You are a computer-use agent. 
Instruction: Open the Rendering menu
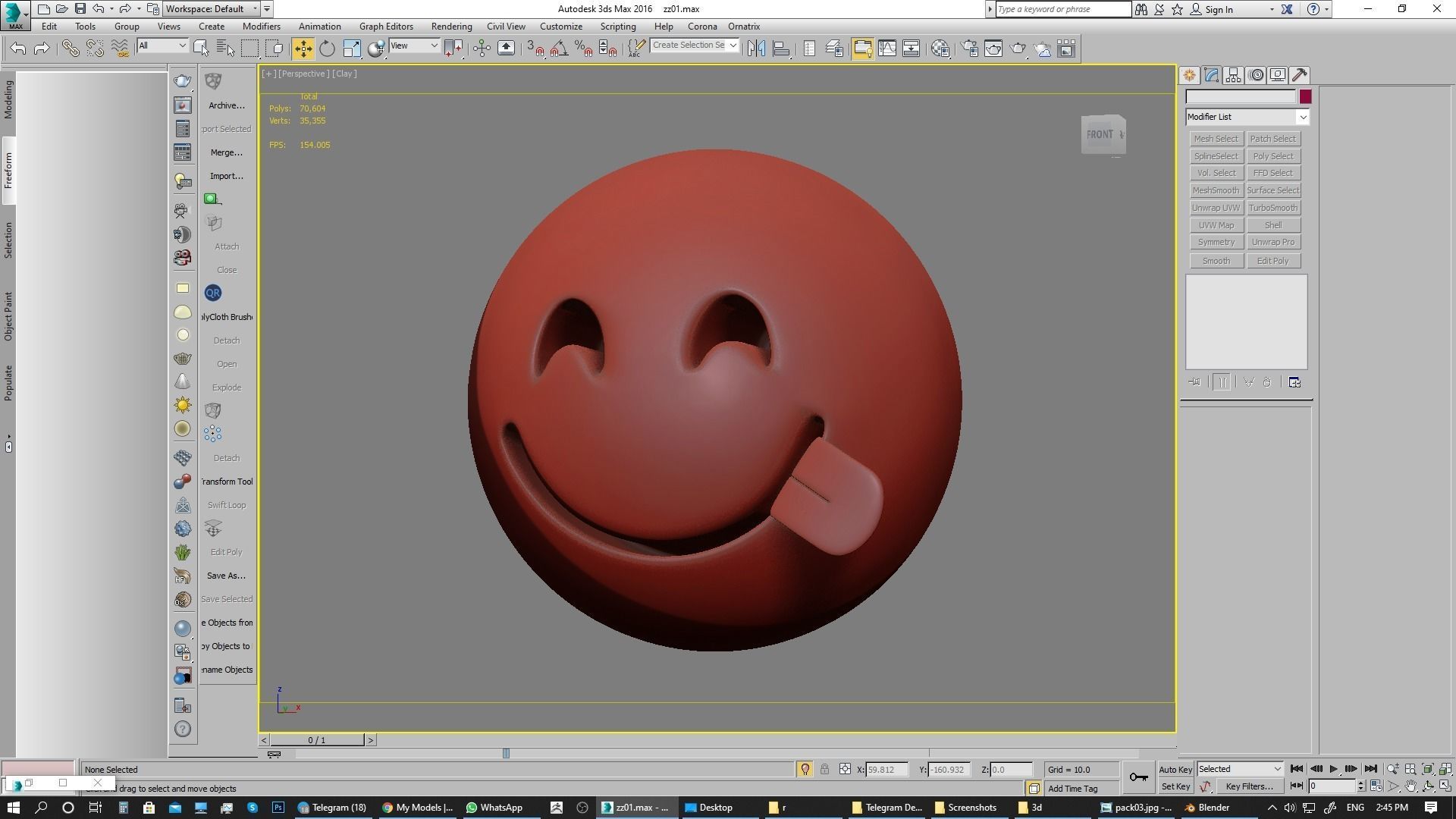tap(451, 27)
